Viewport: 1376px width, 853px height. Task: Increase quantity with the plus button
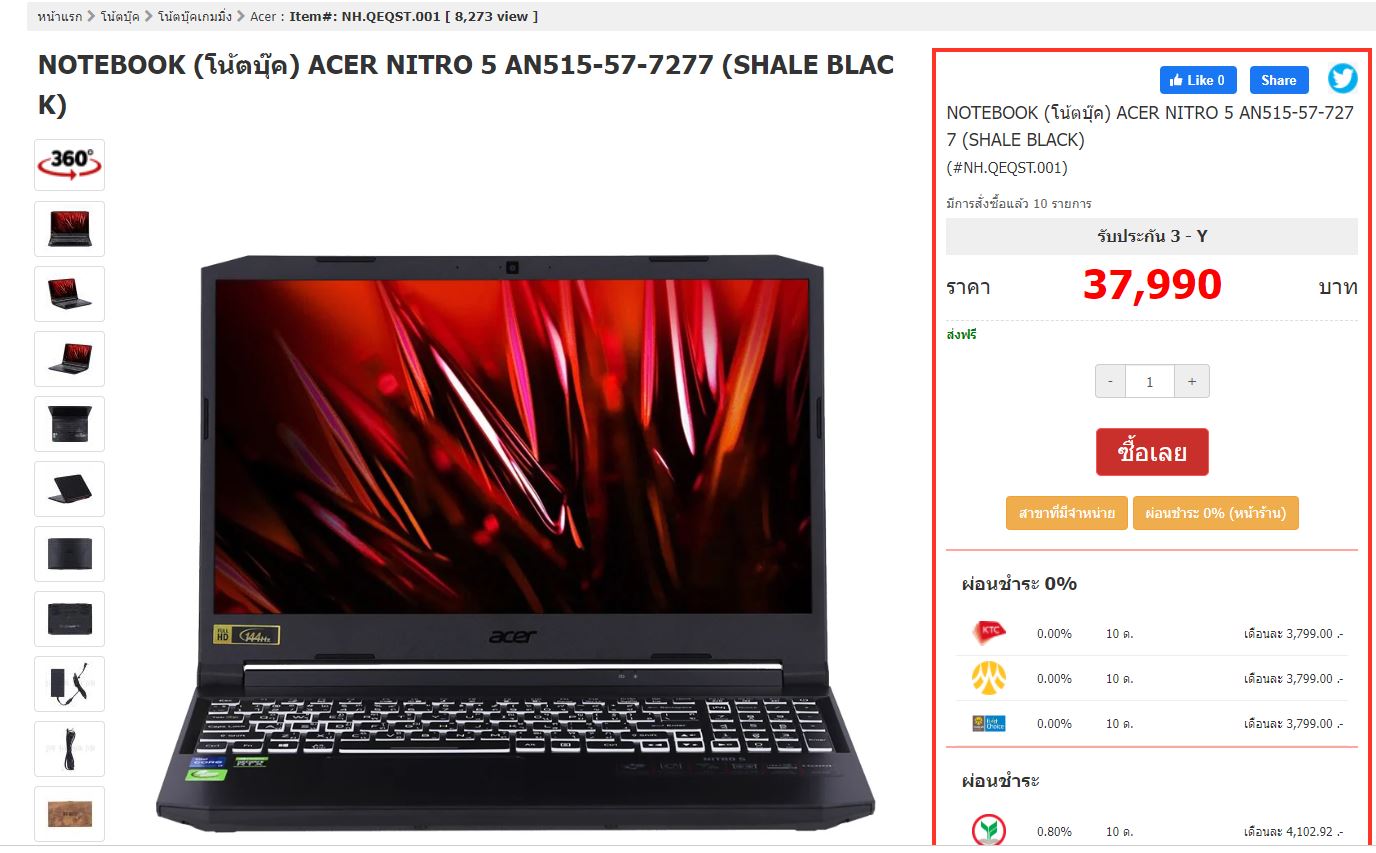coord(1191,381)
